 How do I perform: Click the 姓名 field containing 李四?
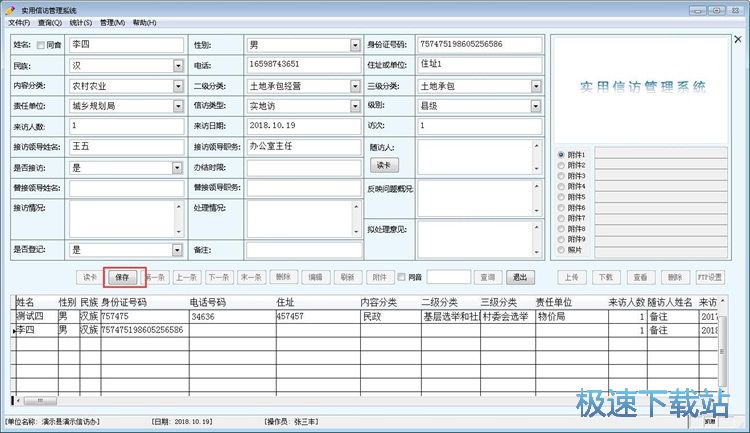(126, 45)
